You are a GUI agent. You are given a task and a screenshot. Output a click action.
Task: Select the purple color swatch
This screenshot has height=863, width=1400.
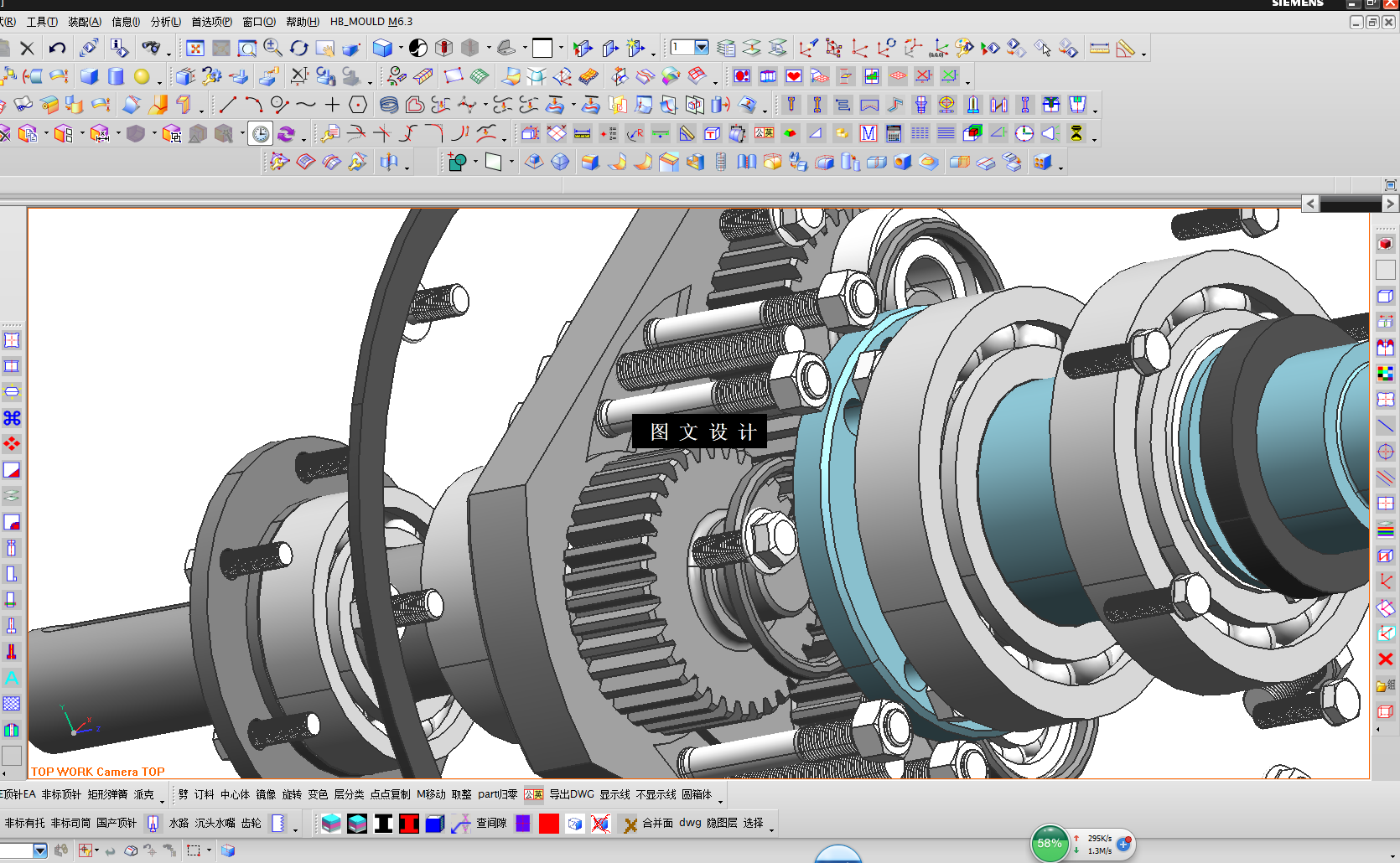click(x=523, y=824)
